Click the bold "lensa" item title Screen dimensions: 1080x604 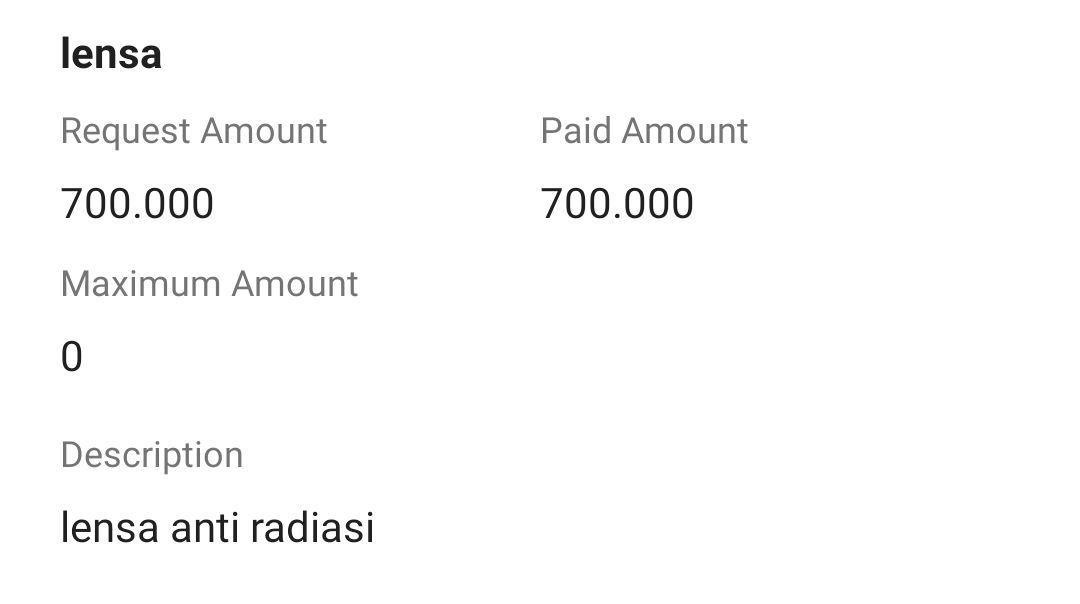pyautogui.click(x=111, y=54)
